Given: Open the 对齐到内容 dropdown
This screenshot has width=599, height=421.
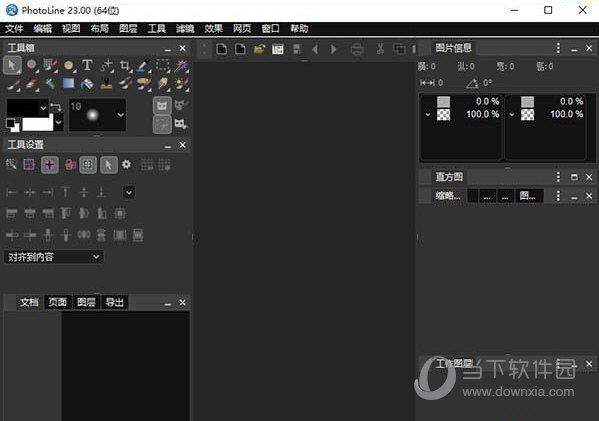Looking at the screenshot, I should 53,257.
